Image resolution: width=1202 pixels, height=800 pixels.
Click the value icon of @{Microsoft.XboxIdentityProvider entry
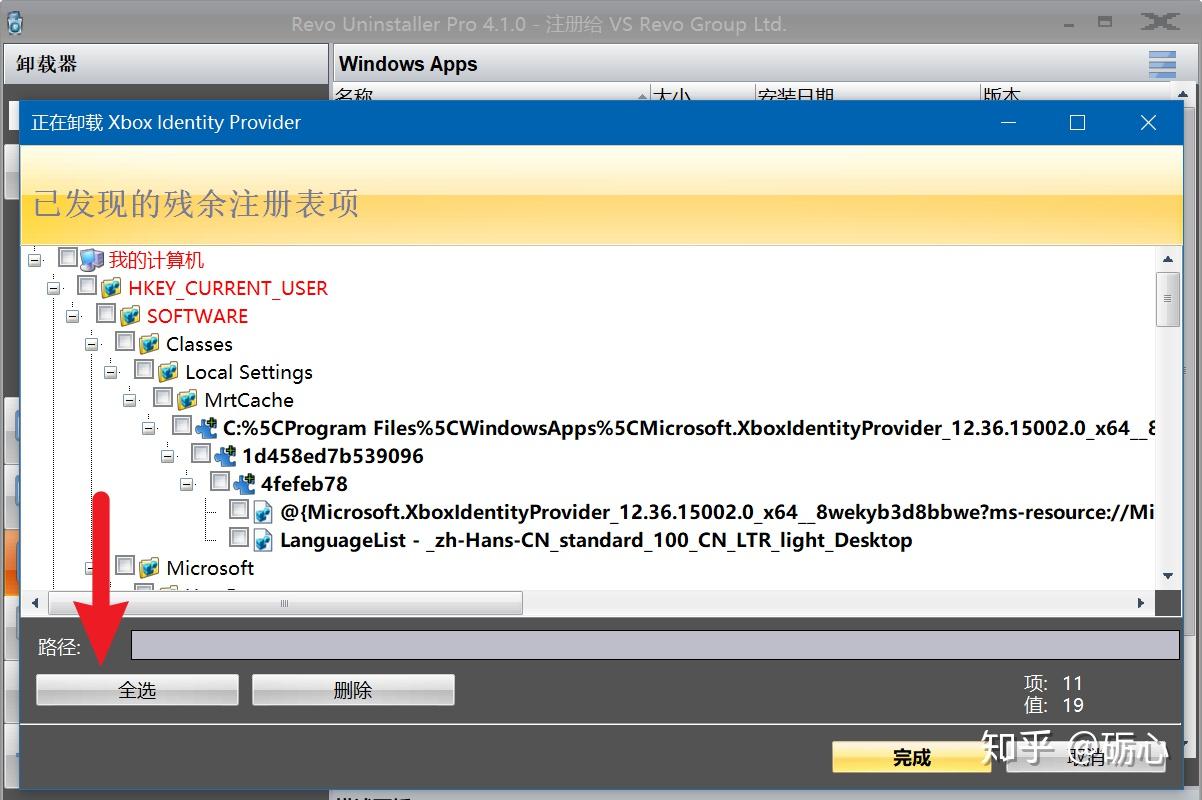pyautogui.click(x=263, y=512)
